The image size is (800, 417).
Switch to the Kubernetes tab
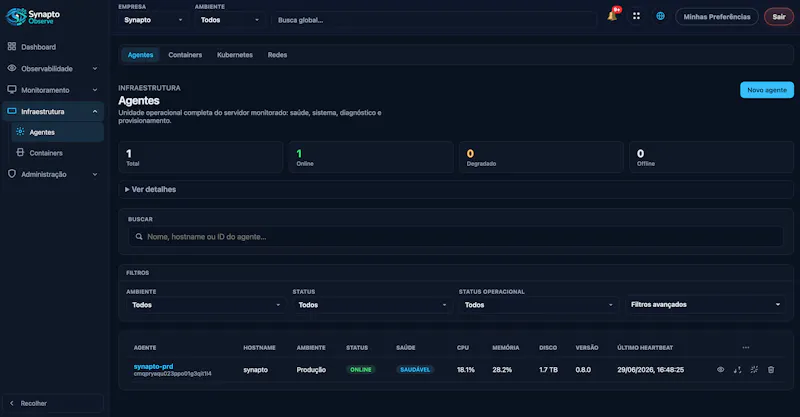point(235,55)
